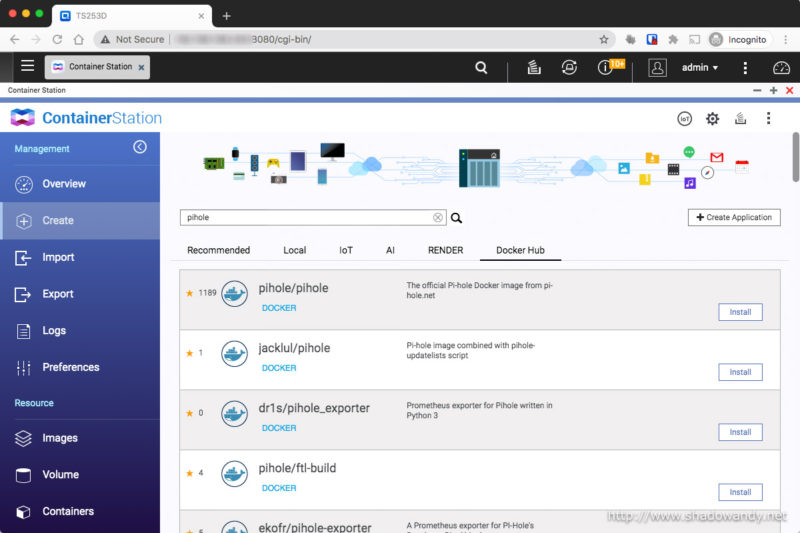Screen dimensions: 800x533
Task: Open Preferences in the sidebar
Action: click(x=70, y=367)
